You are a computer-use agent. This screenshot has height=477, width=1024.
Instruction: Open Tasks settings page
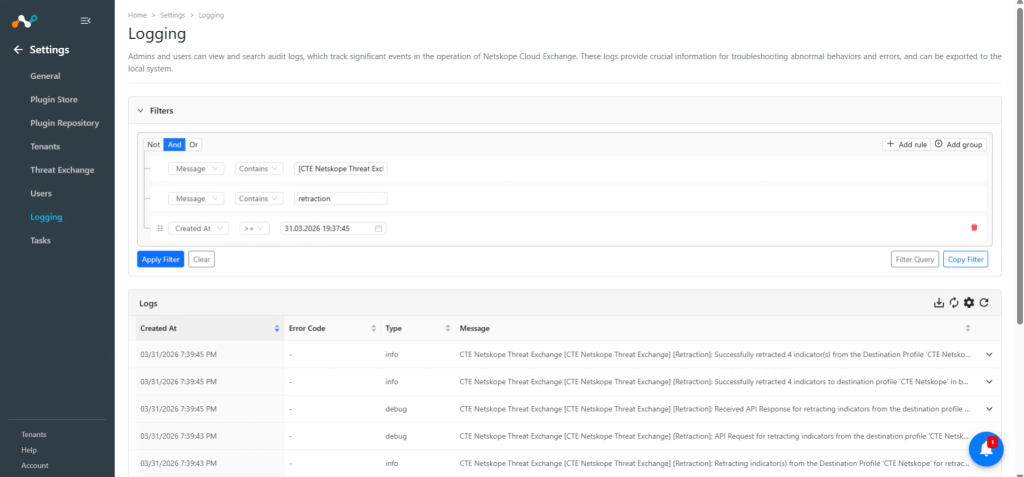point(40,240)
